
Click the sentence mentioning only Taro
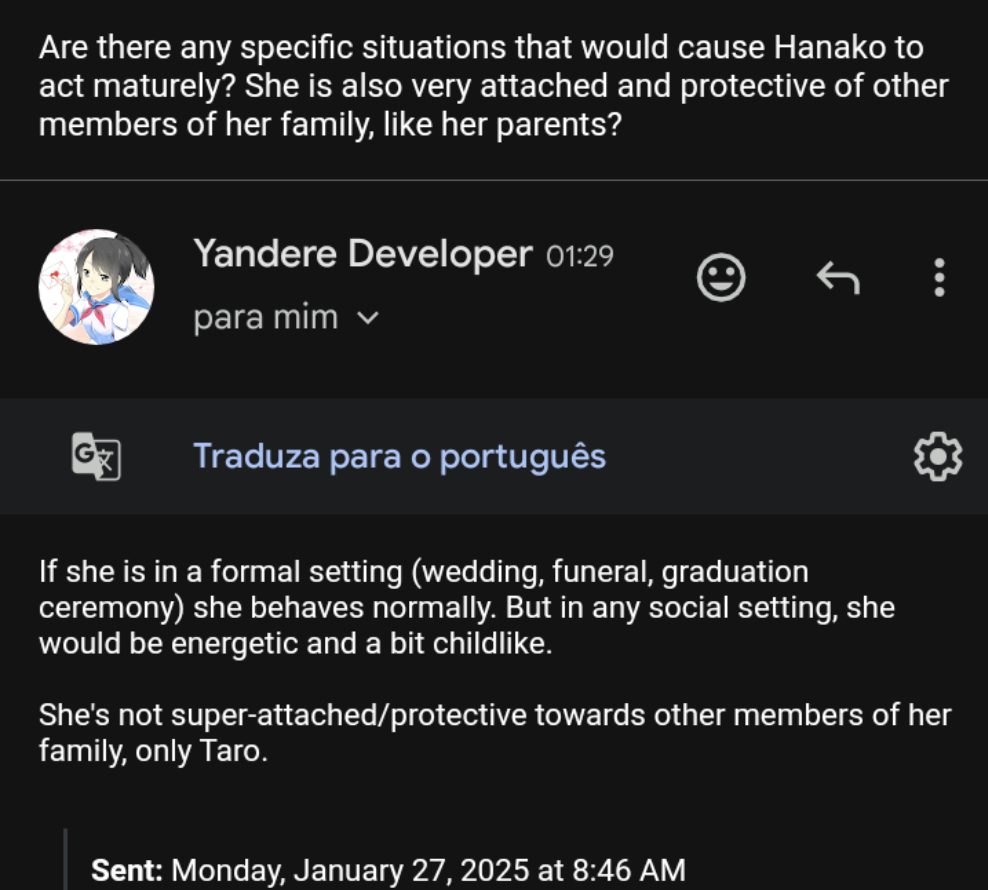click(494, 733)
